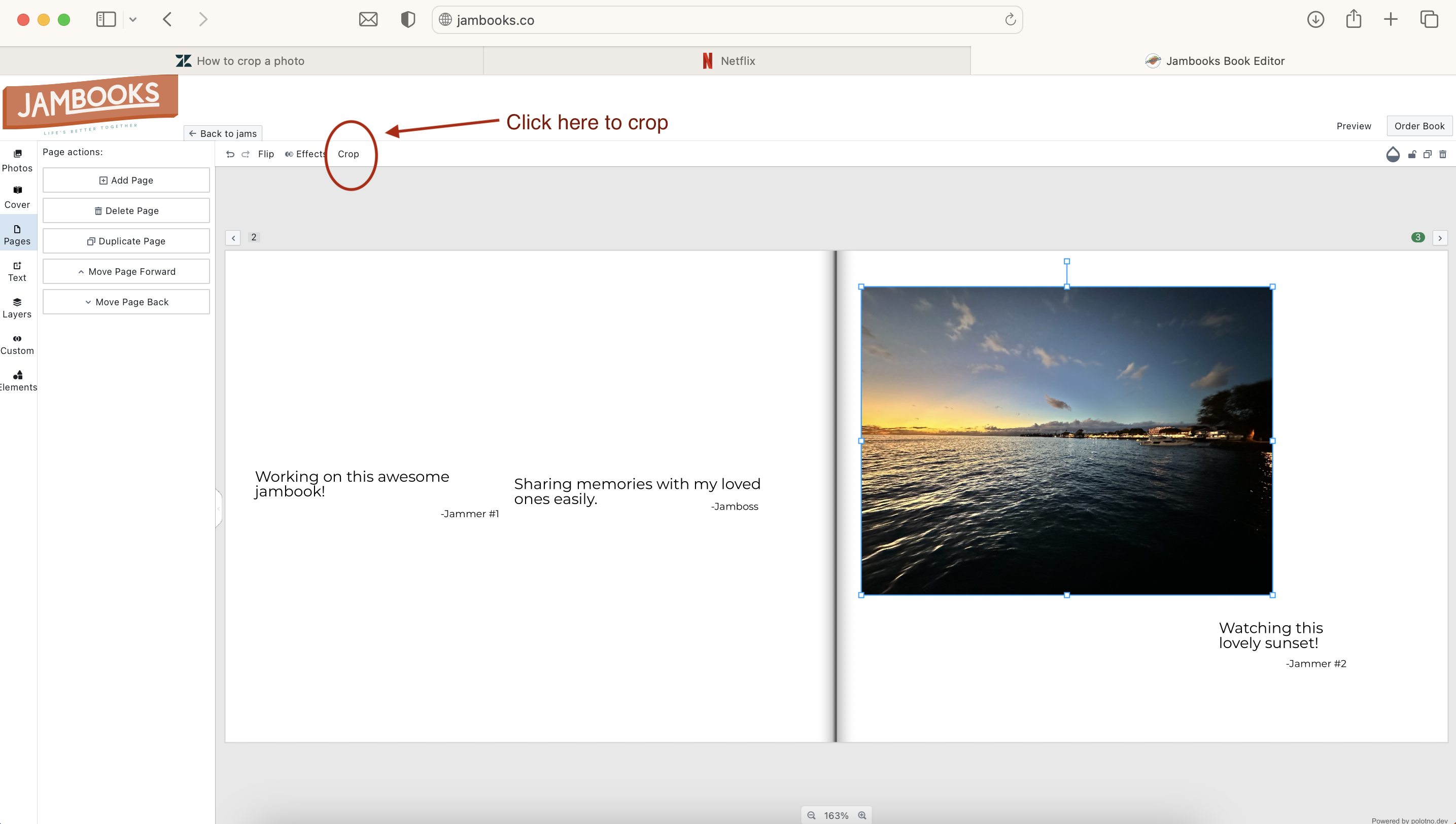The height and width of the screenshot is (824, 1456).
Task: Zoom out with the magnifier minus icon
Action: pyautogui.click(x=811, y=815)
